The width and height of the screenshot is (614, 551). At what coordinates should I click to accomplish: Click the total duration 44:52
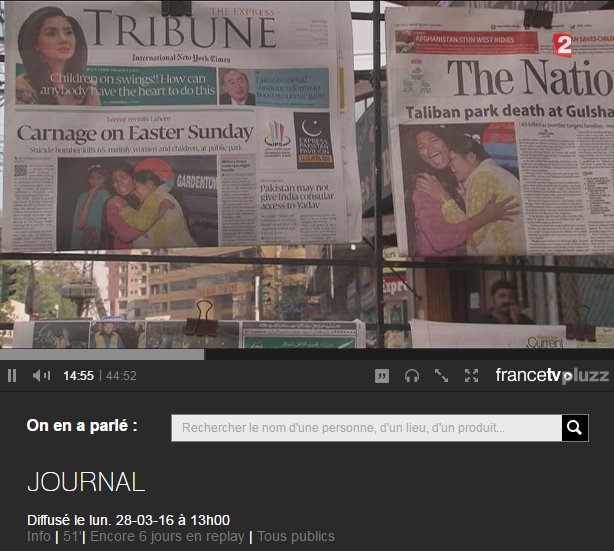click(x=121, y=376)
